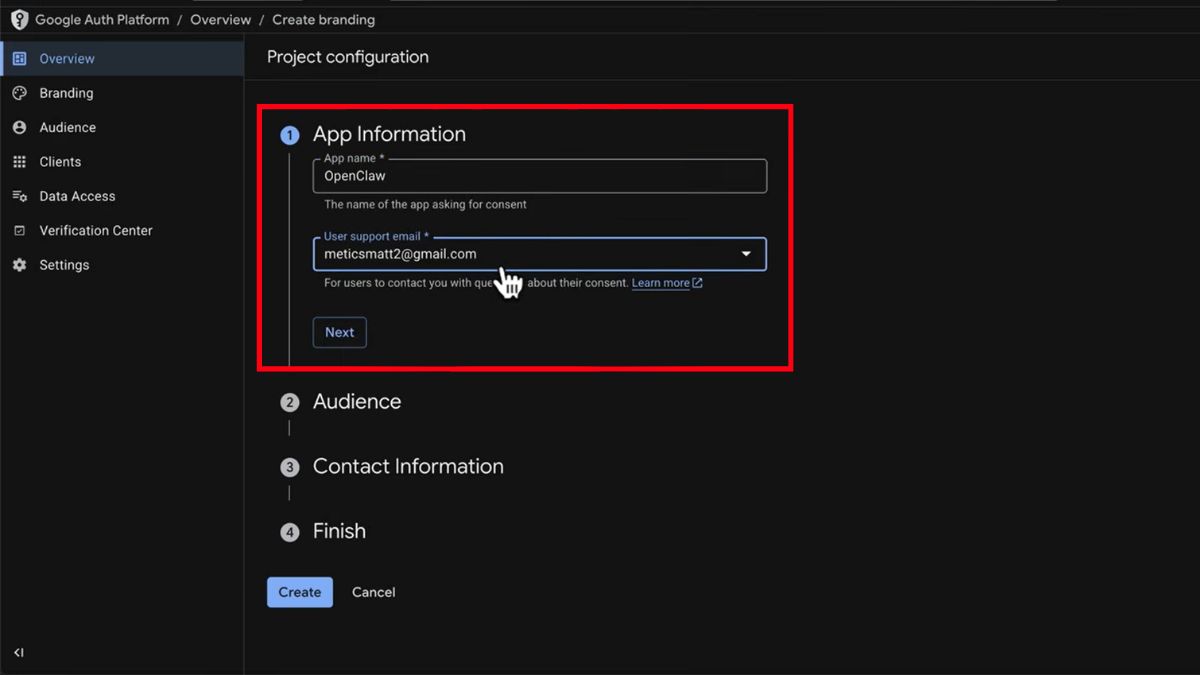The image size is (1200, 675).
Task: Click the Cancel button
Action: [x=373, y=592]
